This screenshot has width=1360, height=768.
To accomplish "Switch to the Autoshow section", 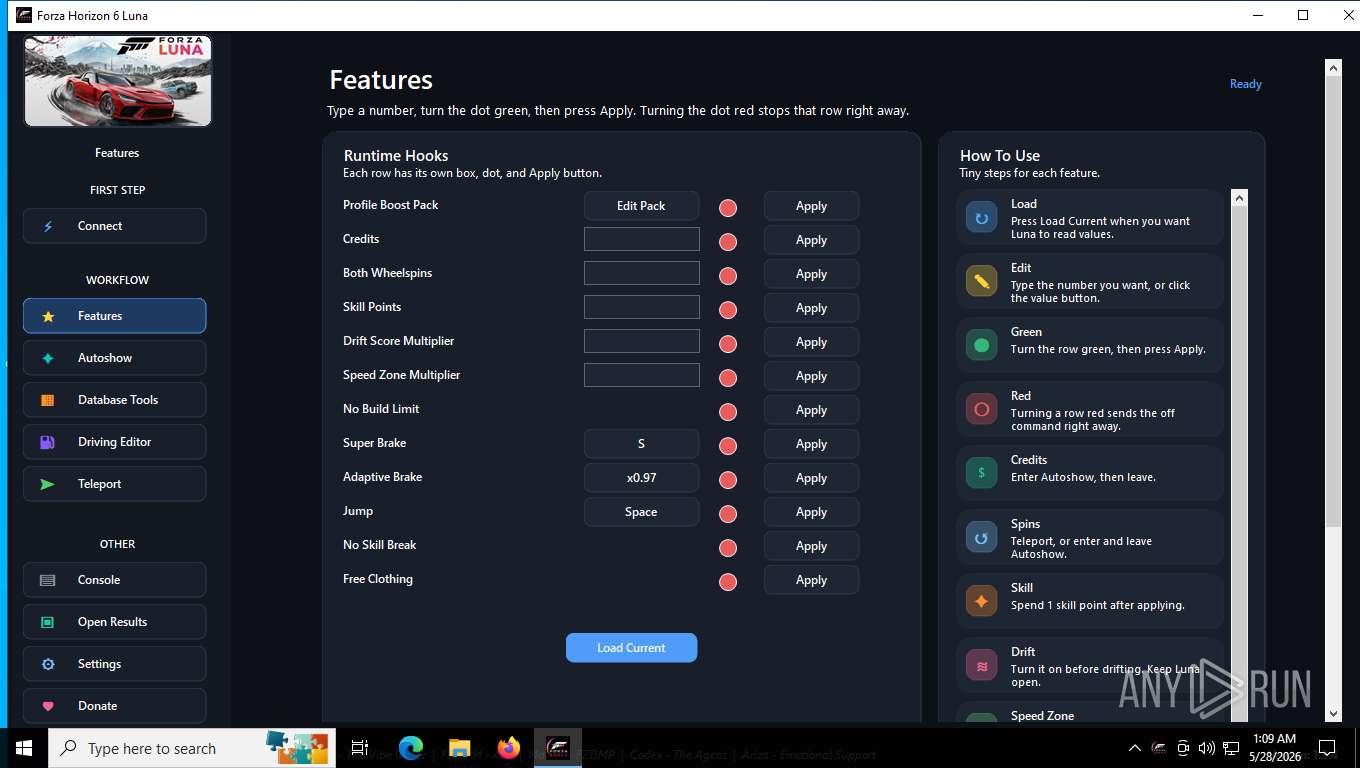I will (x=115, y=358).
